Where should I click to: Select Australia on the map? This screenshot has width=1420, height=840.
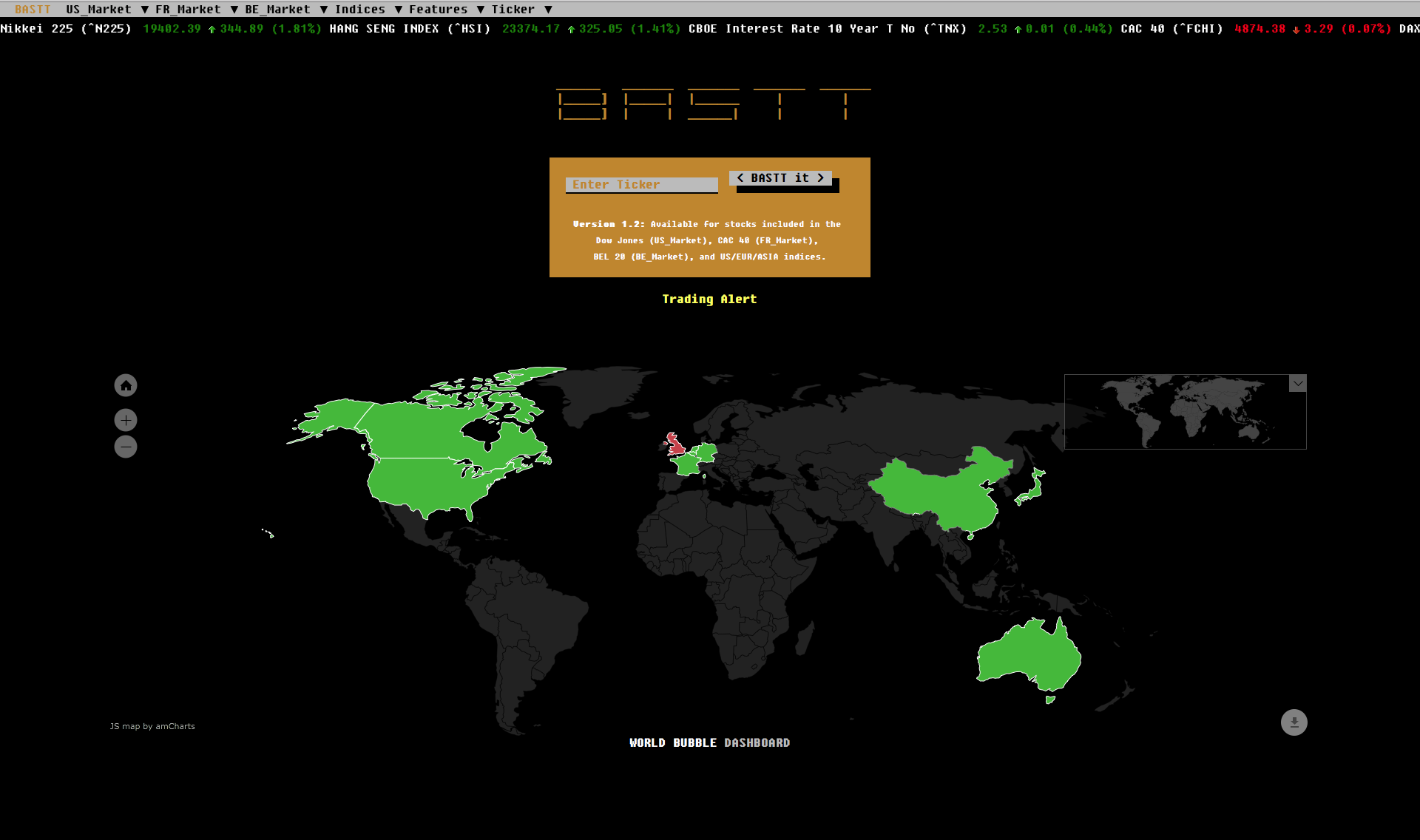pyautogui.click(x=1028, y=654)
